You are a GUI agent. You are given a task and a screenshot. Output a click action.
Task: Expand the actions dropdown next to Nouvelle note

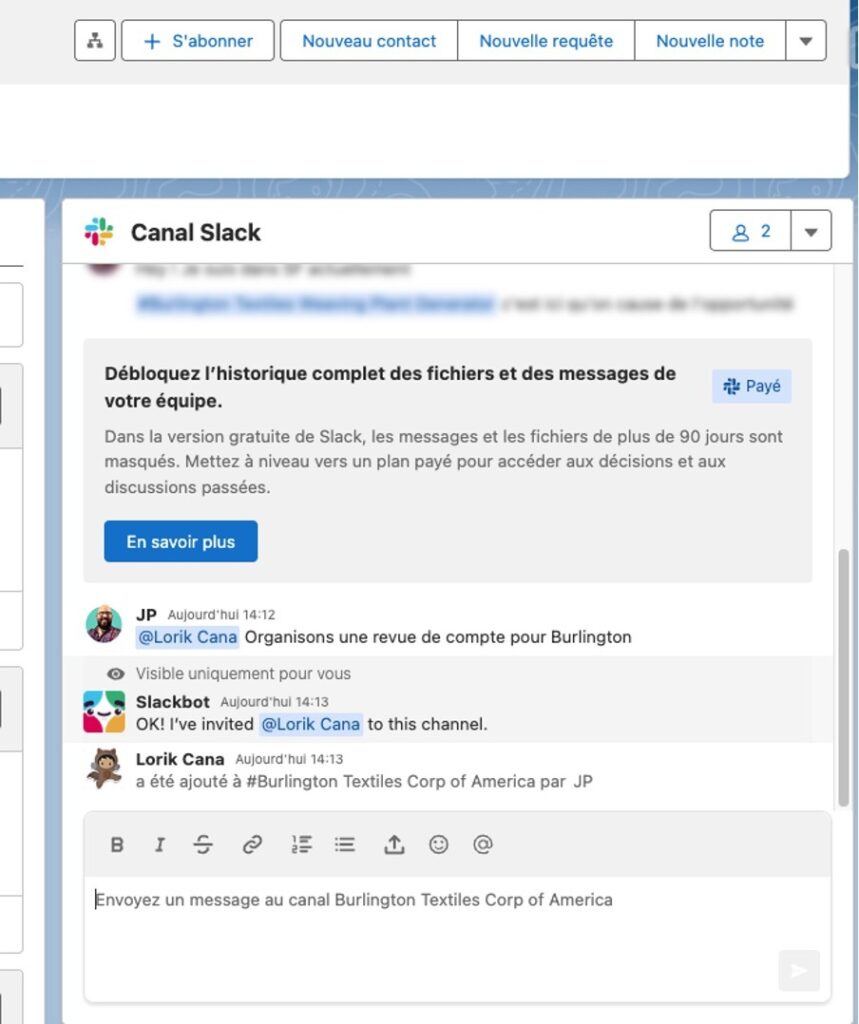coord(806,41)
